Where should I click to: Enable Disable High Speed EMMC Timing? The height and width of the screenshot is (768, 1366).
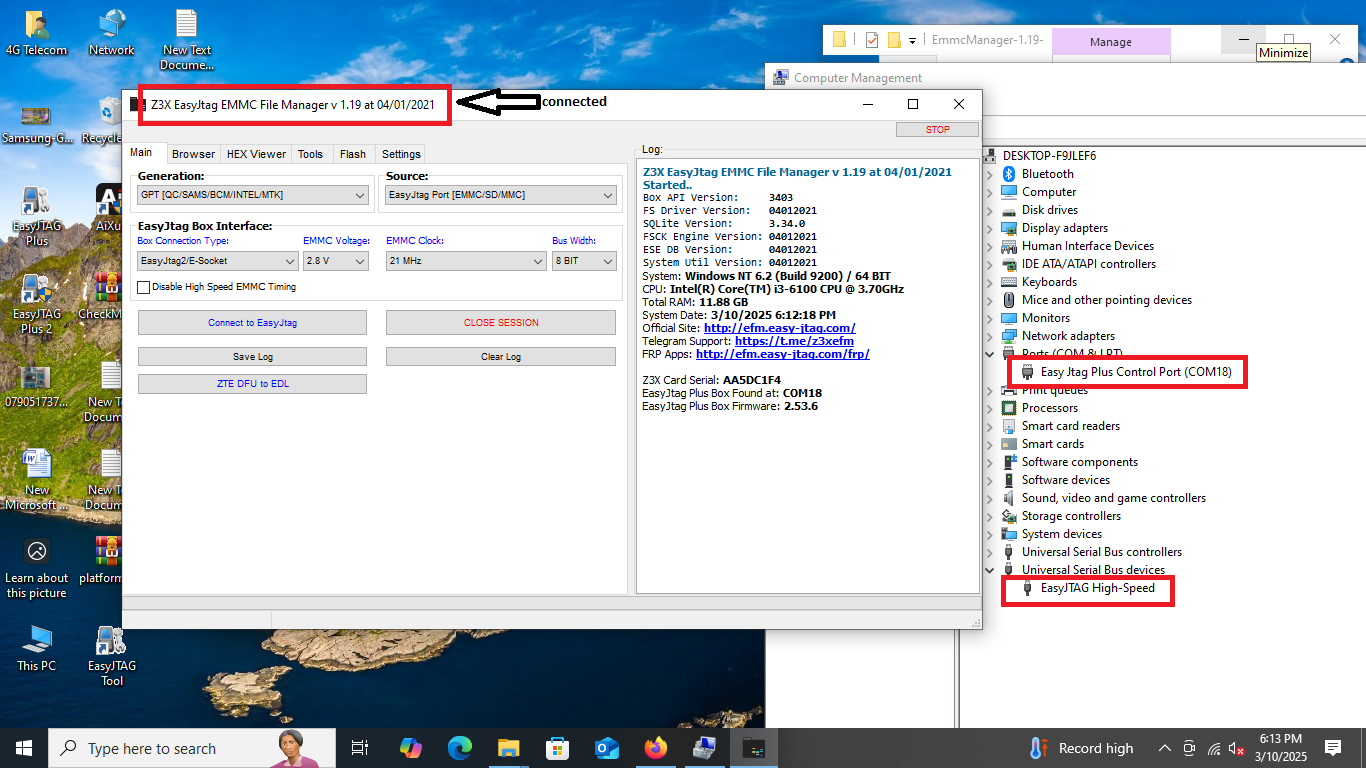click(144, 287)
